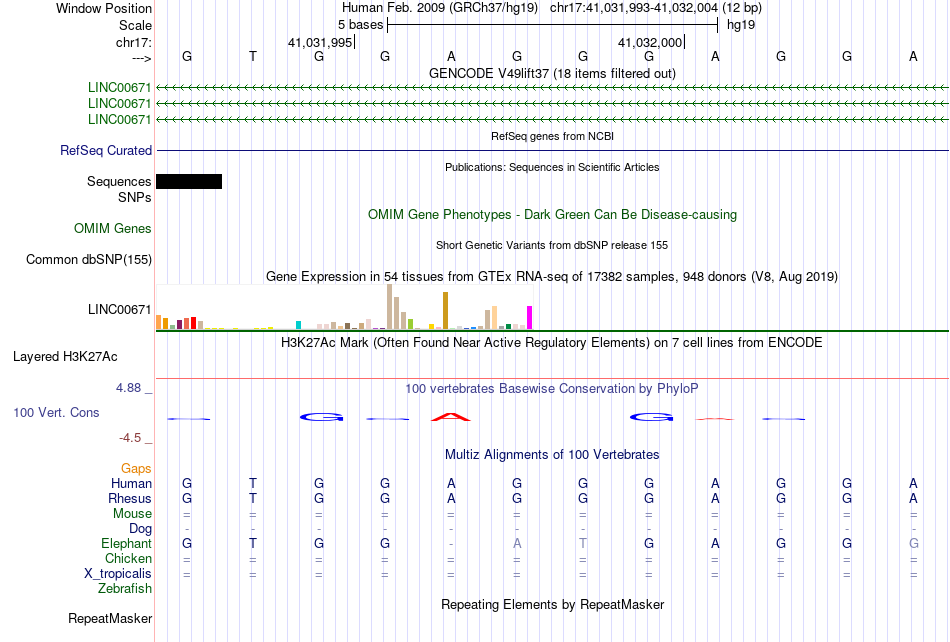Click the Mouse species label
The height and width of the screenshot is (642, 950).
point(132,514)
